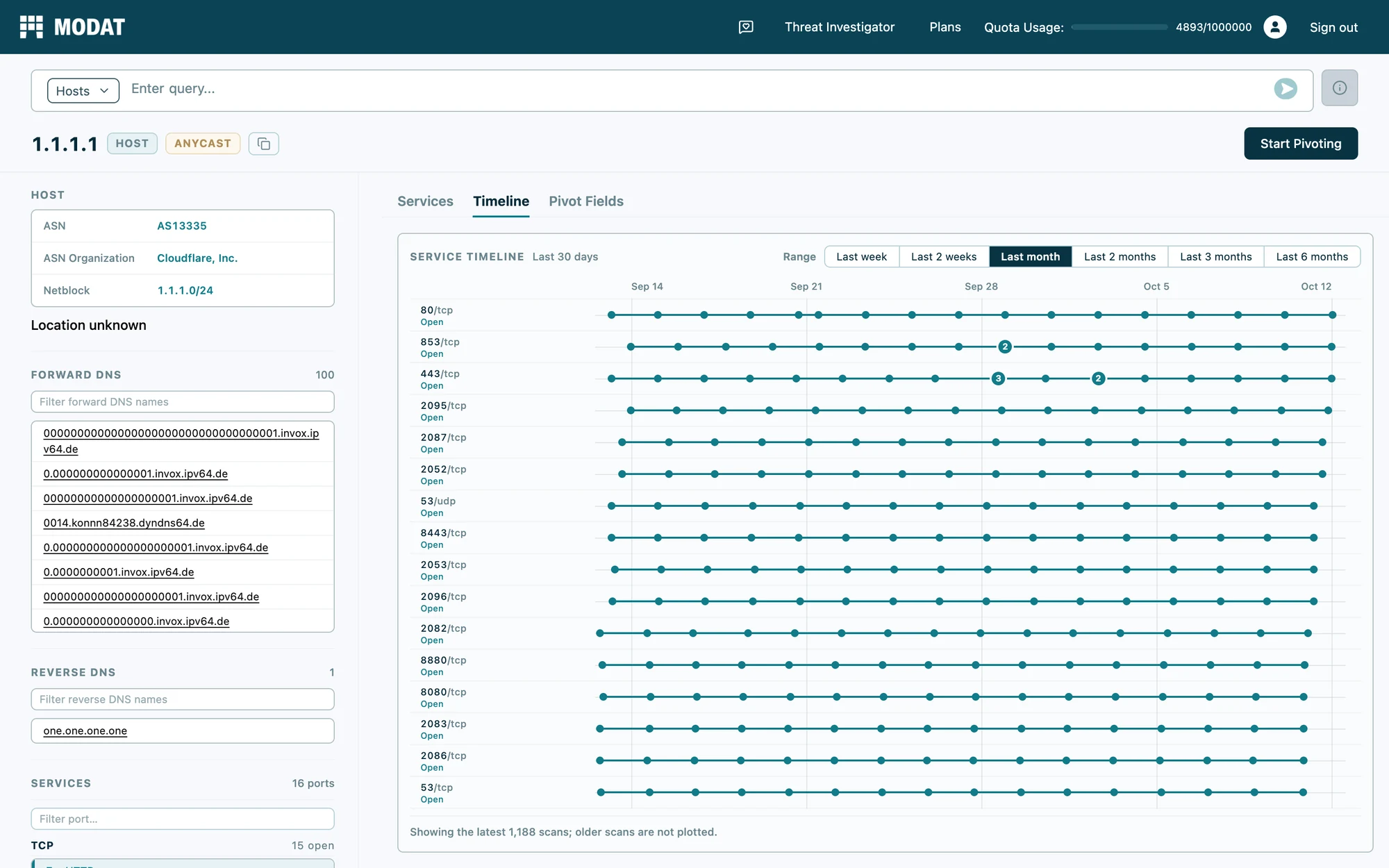Screen dimensions: 1389x868
Task: Switch to the Services tab
Action: pos(425,201)
